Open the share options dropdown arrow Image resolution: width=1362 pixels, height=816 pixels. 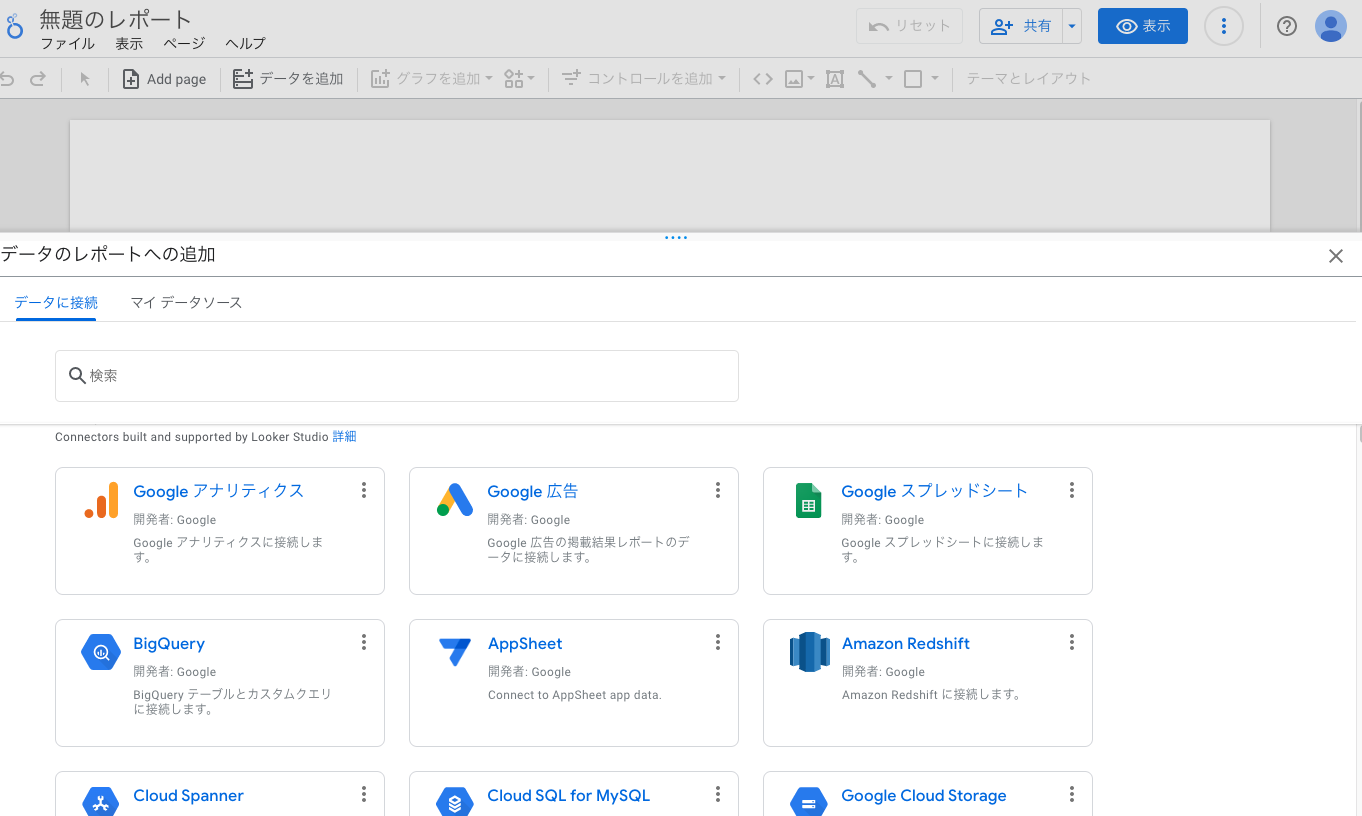pyautogui.click(x=1072, y=26)
